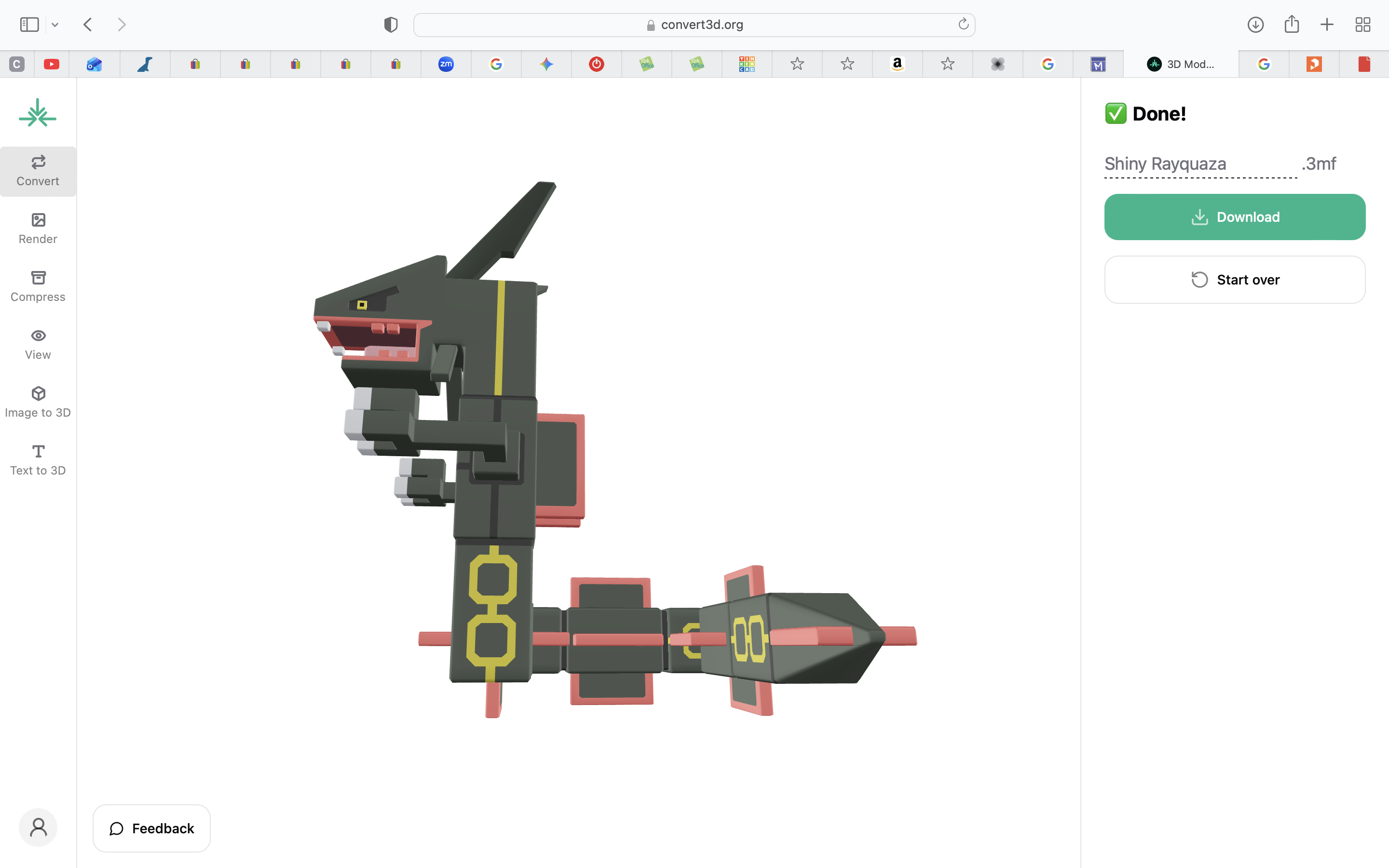Screen dimensions: 1389x868
Task: Switch to the gray C pinned tab
Action: [x=17, y=64]
